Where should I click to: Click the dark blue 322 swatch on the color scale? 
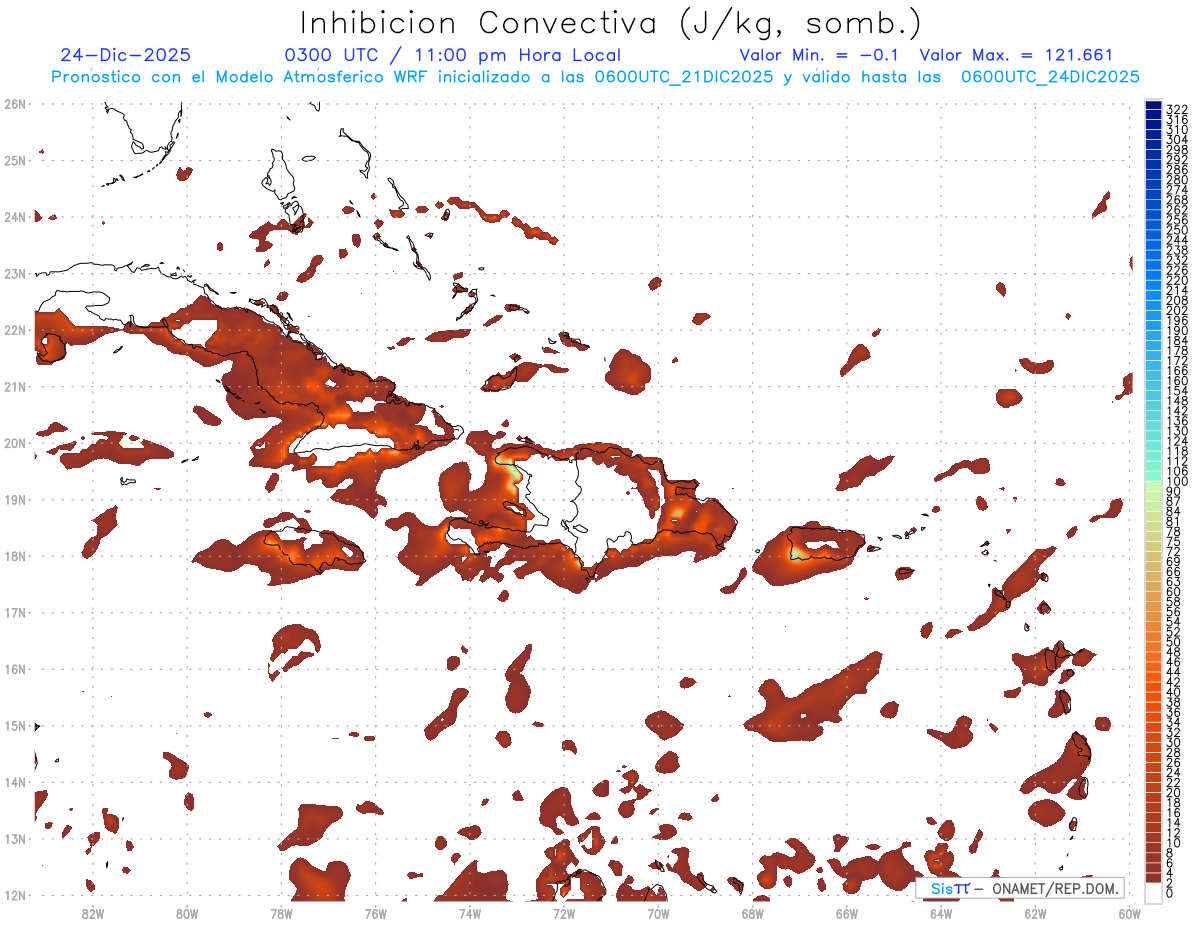(1154, 106)
